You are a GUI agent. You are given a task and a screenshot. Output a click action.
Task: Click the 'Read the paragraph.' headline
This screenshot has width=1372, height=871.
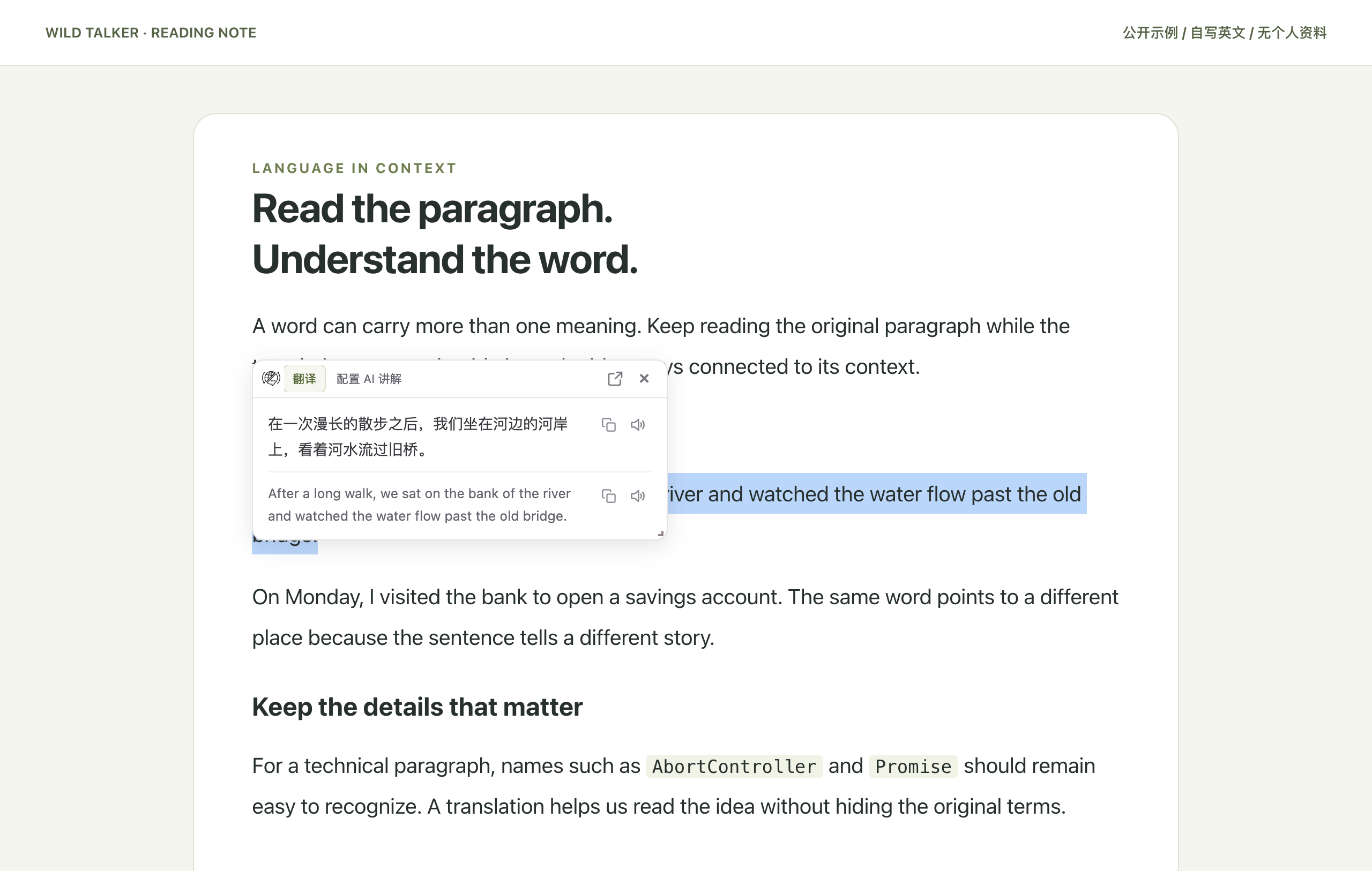(x=433, y=208)
